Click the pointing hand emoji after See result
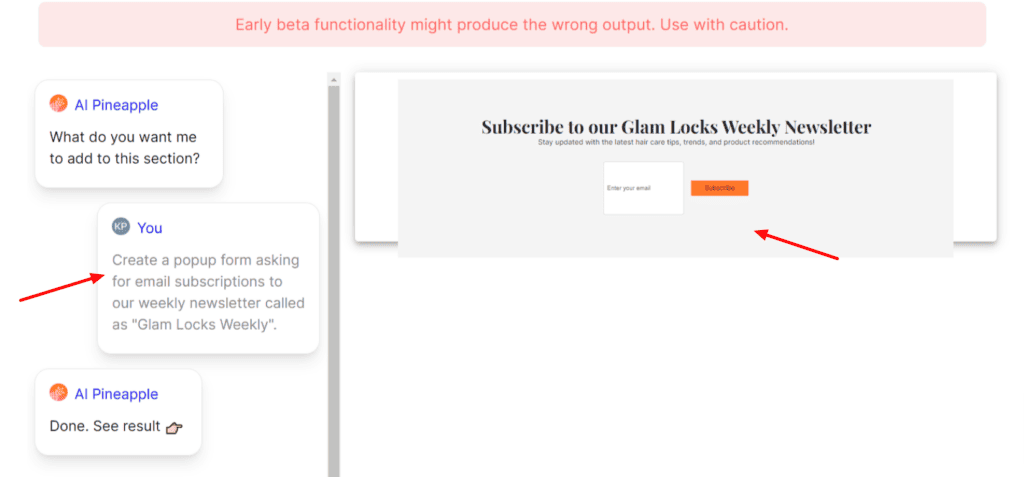Image resolution: width=1024 pixels, height=477 pixels. pyautogui.click(x=175, y=427)
